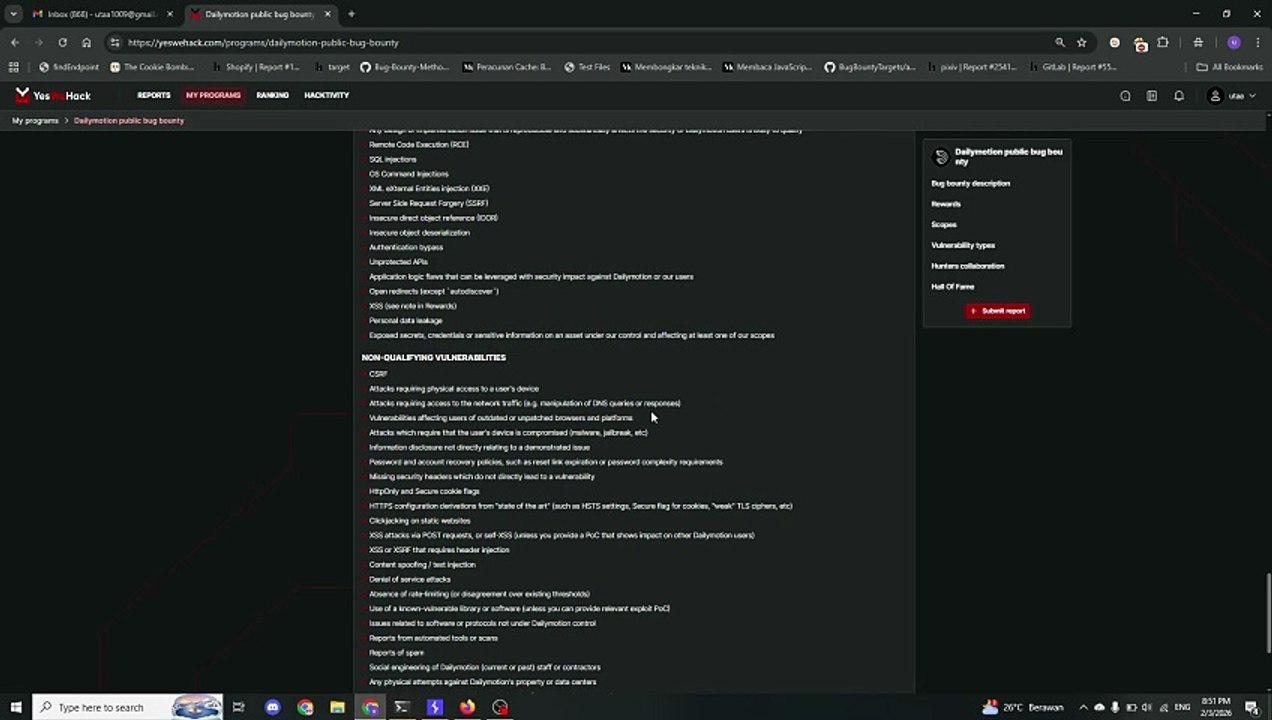Jump to Rewards section in sidebar

(x=945, y=204)
